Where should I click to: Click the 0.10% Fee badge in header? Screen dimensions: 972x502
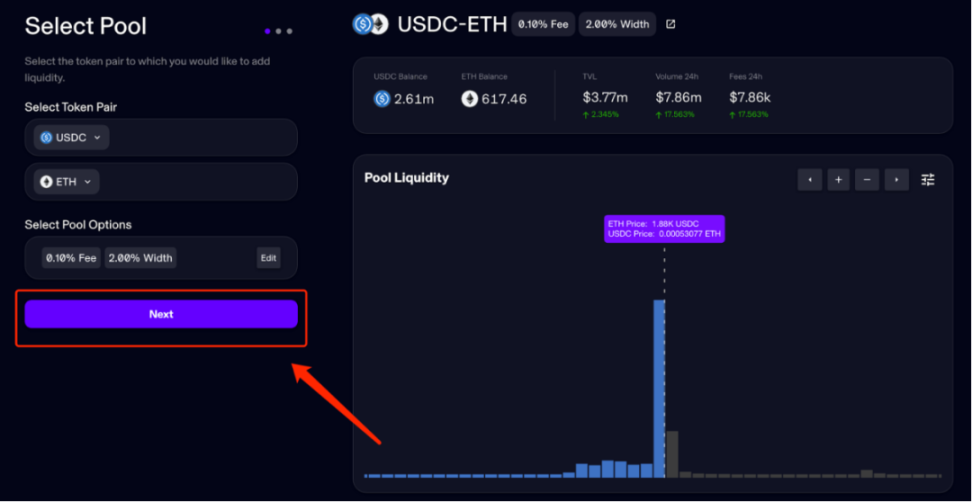543,24
